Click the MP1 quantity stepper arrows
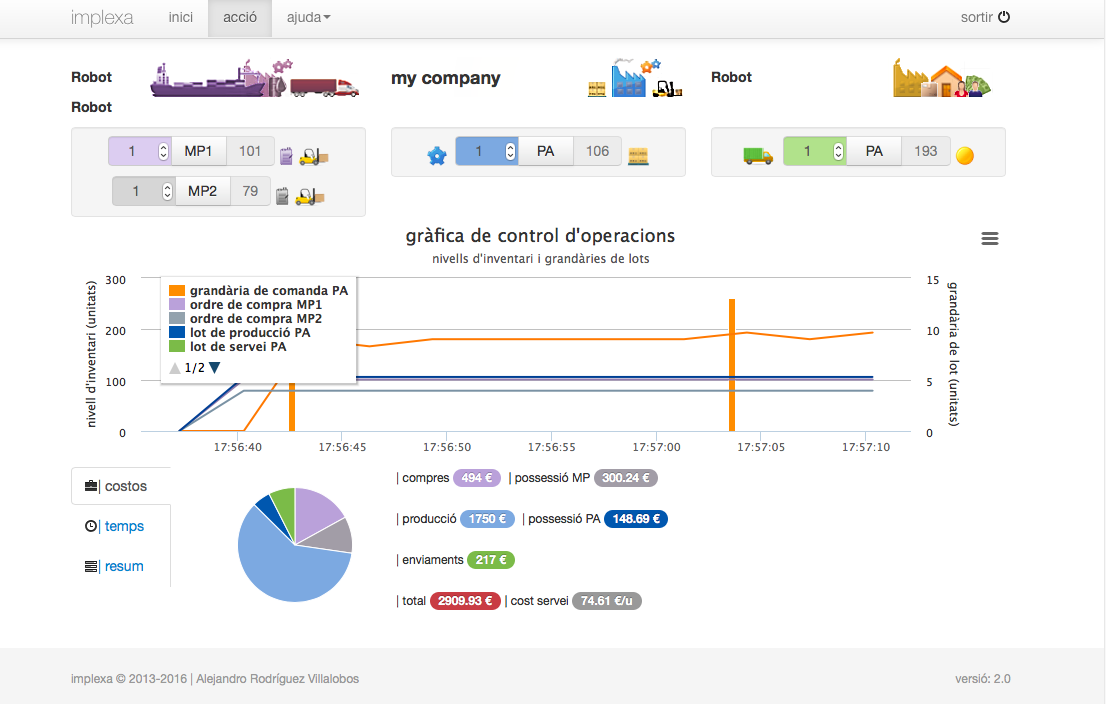The width and height of the screenshot is (1106, 704). [164, 152]
